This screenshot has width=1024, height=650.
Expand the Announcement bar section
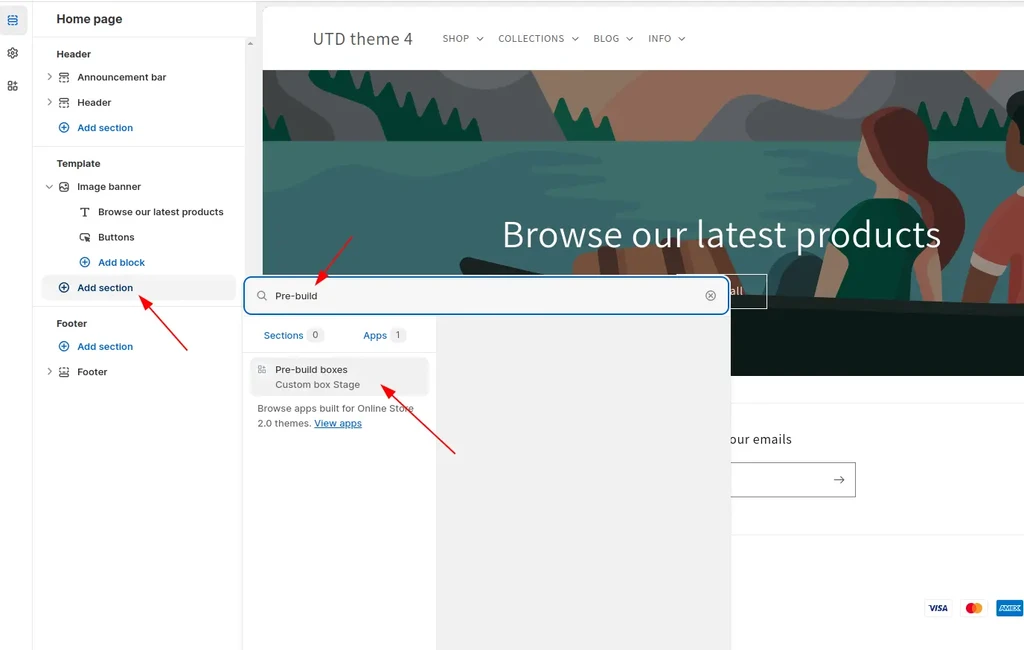pyautogui.click(x=49, y=77)
